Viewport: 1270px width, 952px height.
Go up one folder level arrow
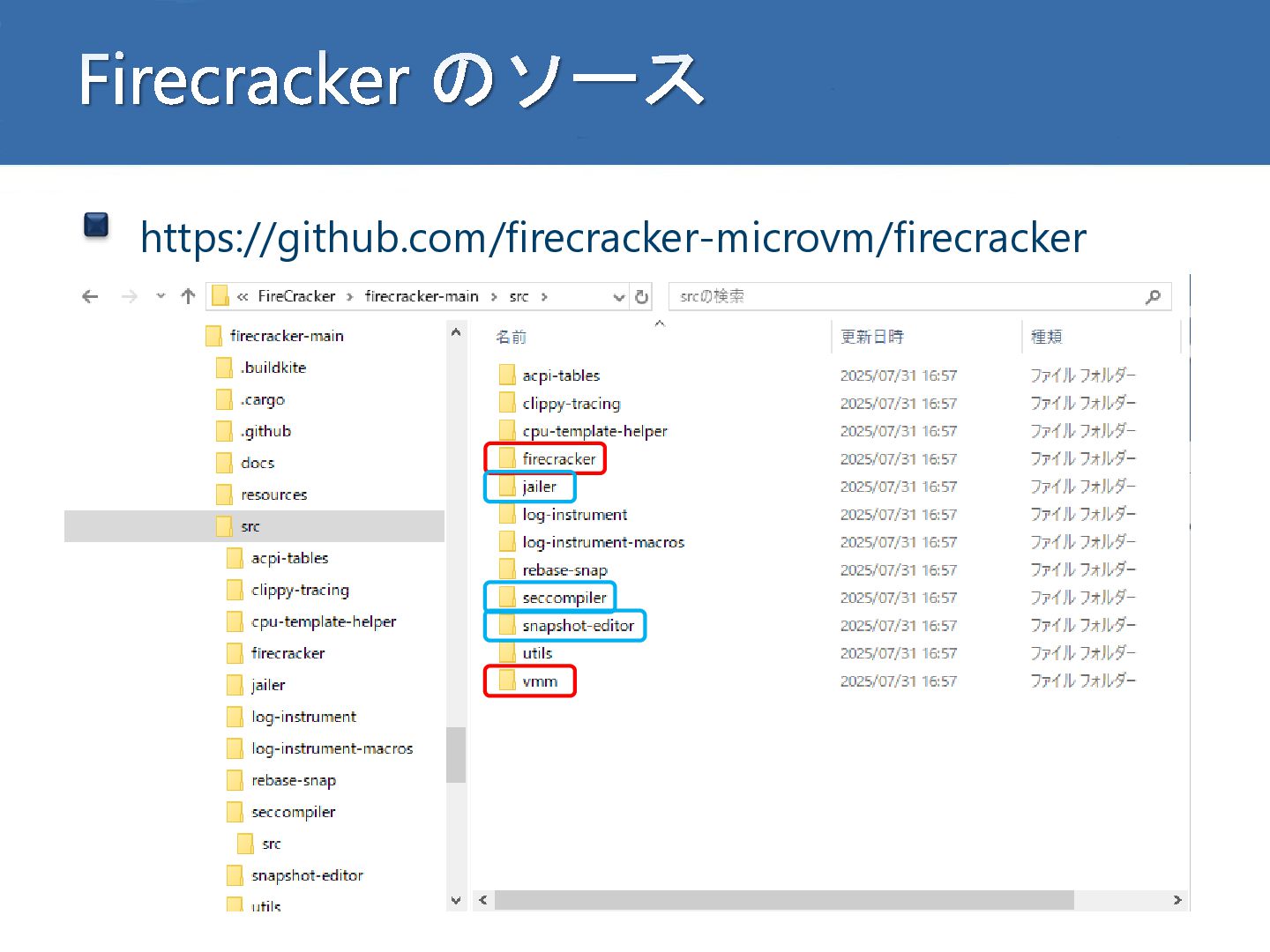(187, 296)
